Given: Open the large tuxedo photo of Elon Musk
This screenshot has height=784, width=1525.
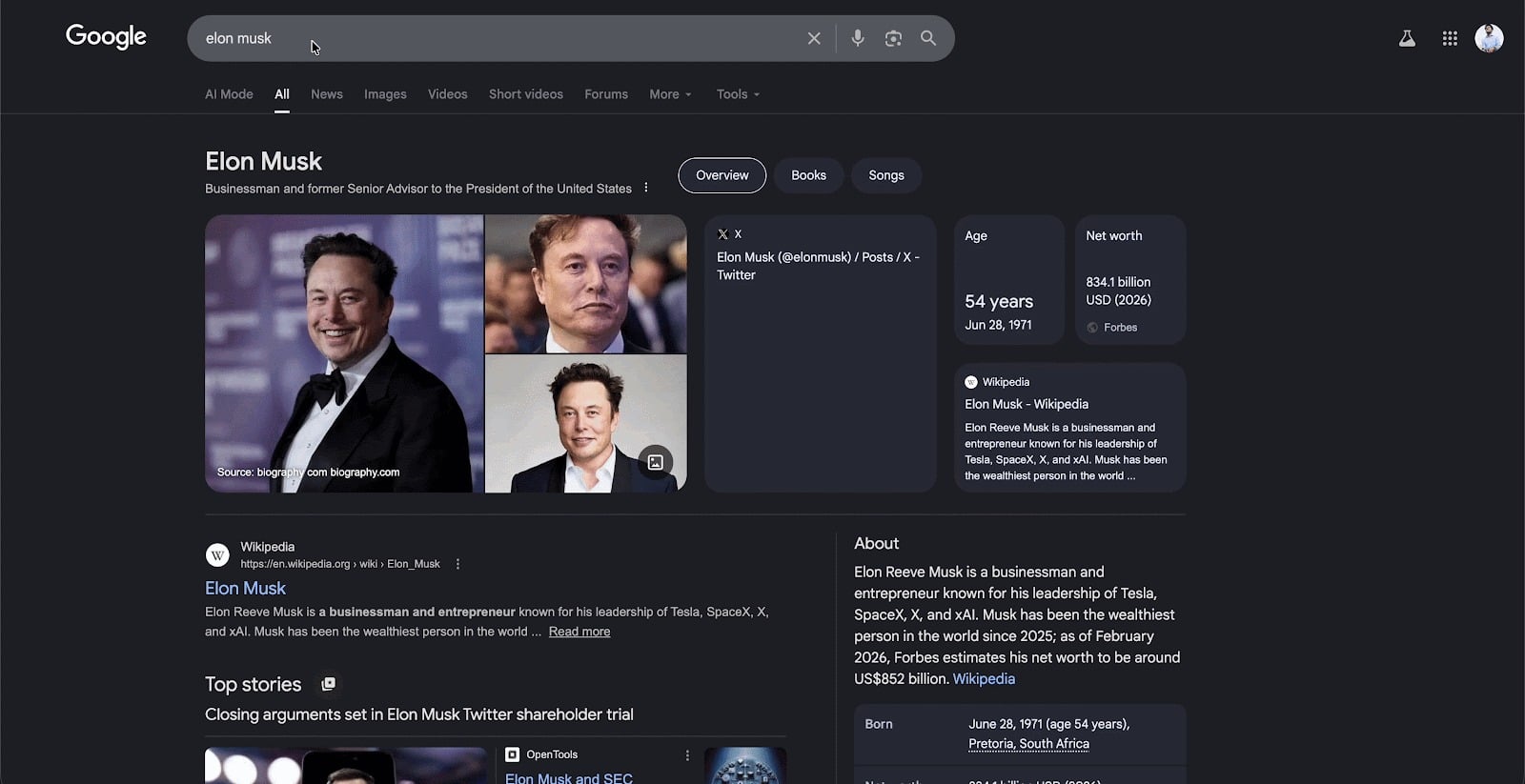Looking at the screenshot, I should click(x=344, y=353).
